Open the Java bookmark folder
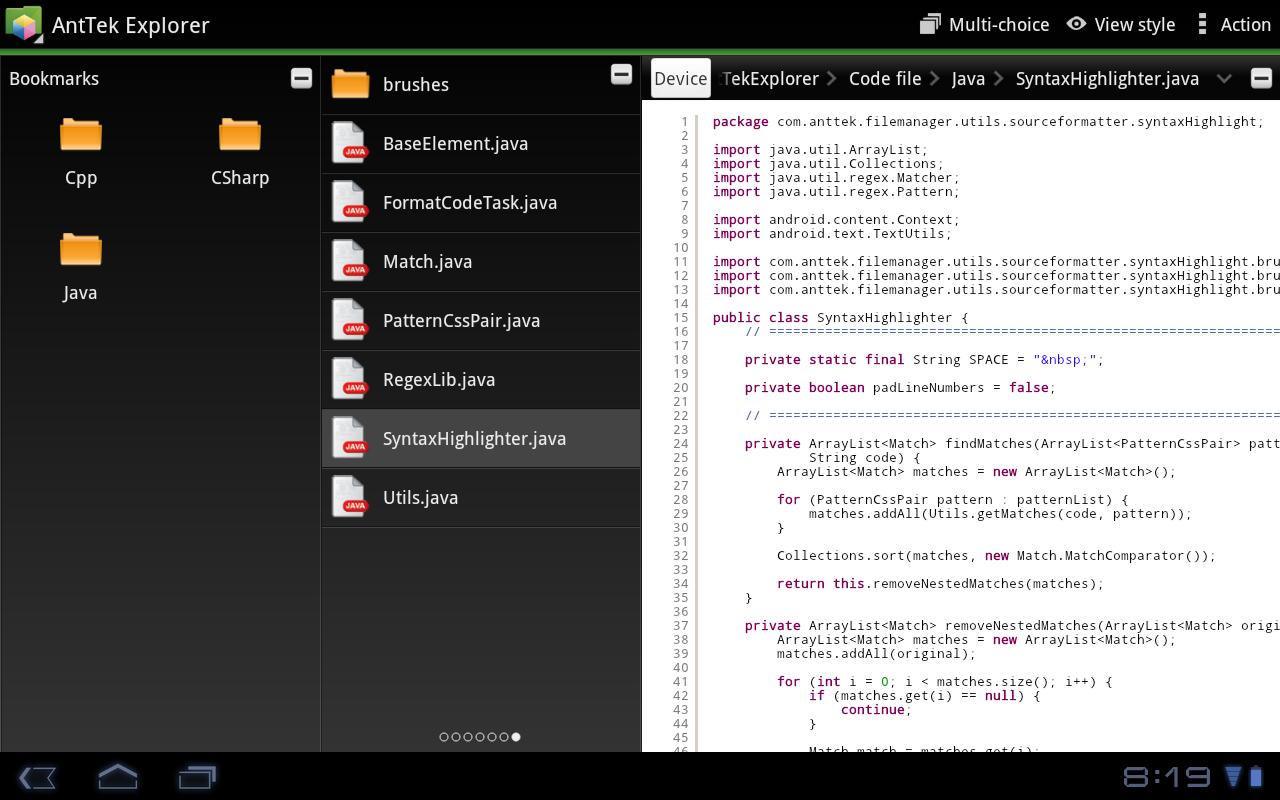 pos(80,266)
